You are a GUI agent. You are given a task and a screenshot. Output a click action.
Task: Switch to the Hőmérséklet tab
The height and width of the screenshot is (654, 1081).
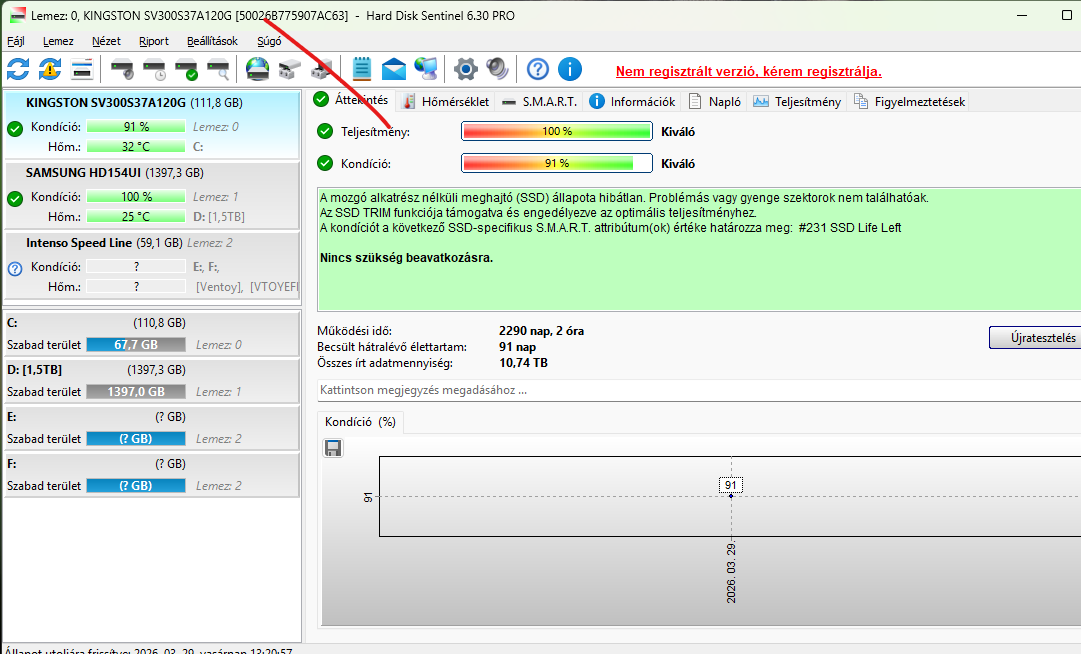tap(446, 102)
